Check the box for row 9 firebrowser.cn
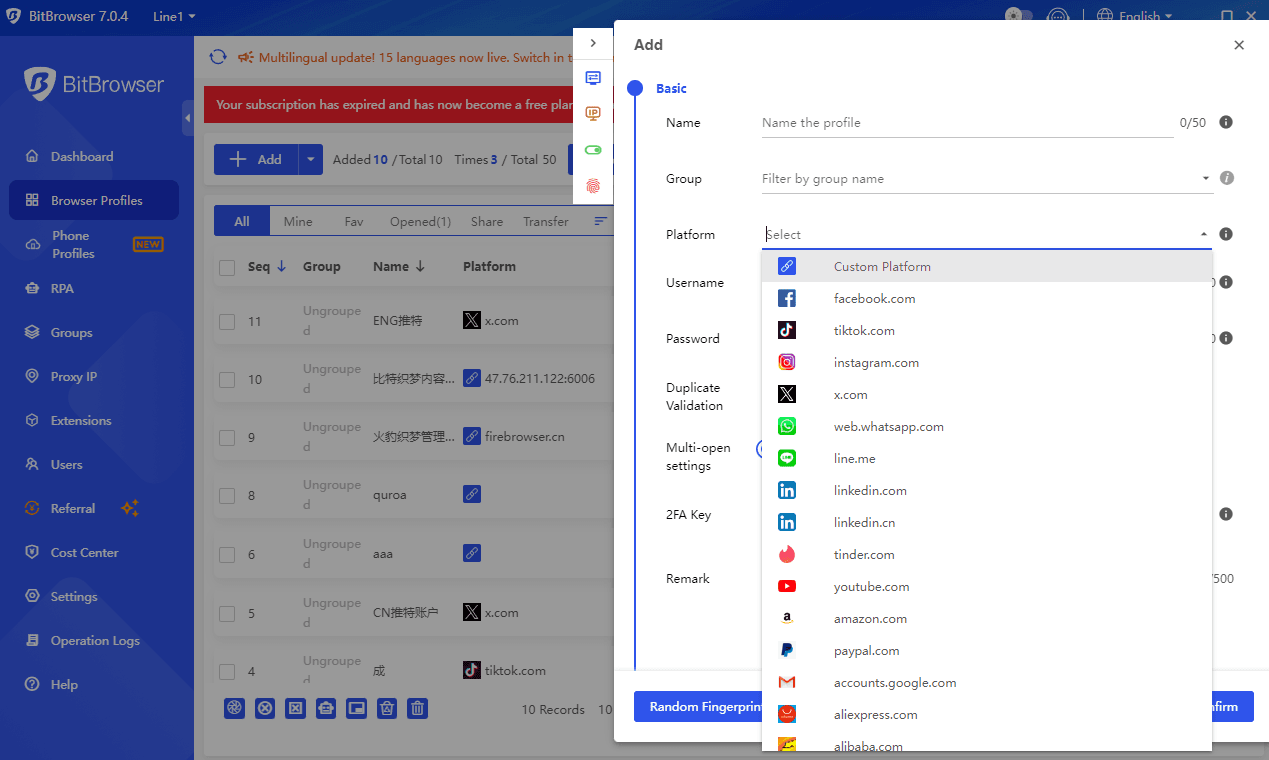This screenshot has width=1269, height=760. click(x=227, y=437)
